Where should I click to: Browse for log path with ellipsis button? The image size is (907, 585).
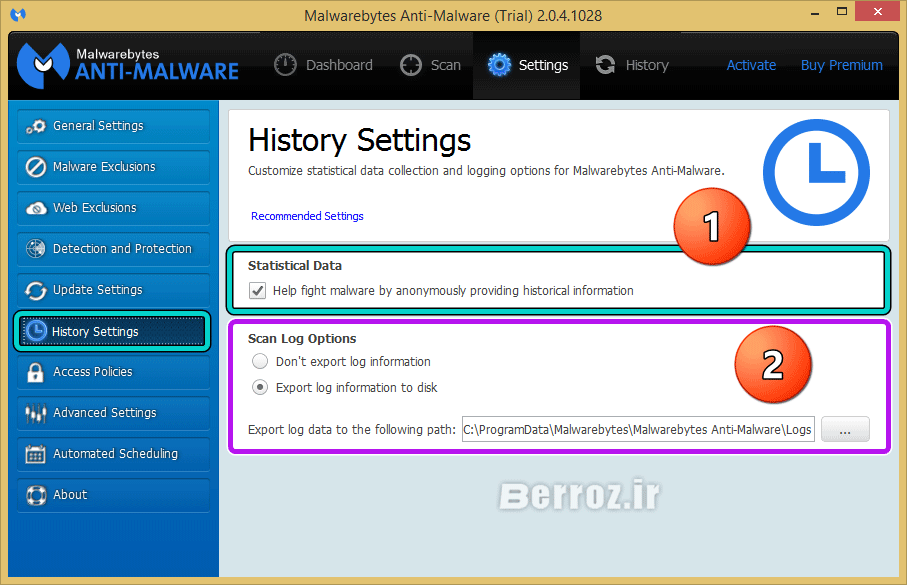845,430
